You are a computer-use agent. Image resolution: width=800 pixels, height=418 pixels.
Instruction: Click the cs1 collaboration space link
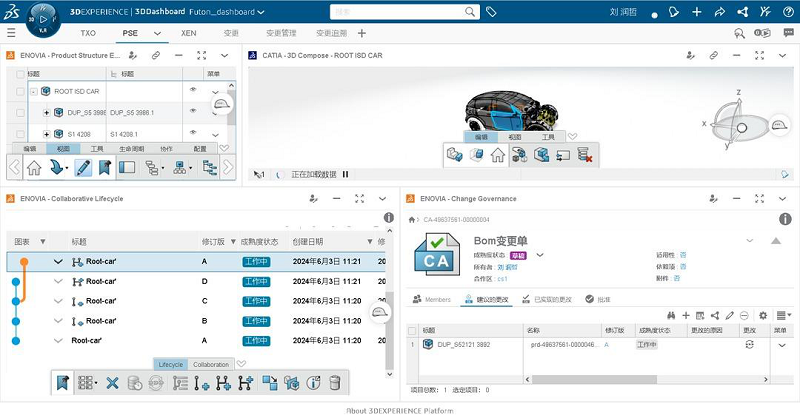click(489, 278)
